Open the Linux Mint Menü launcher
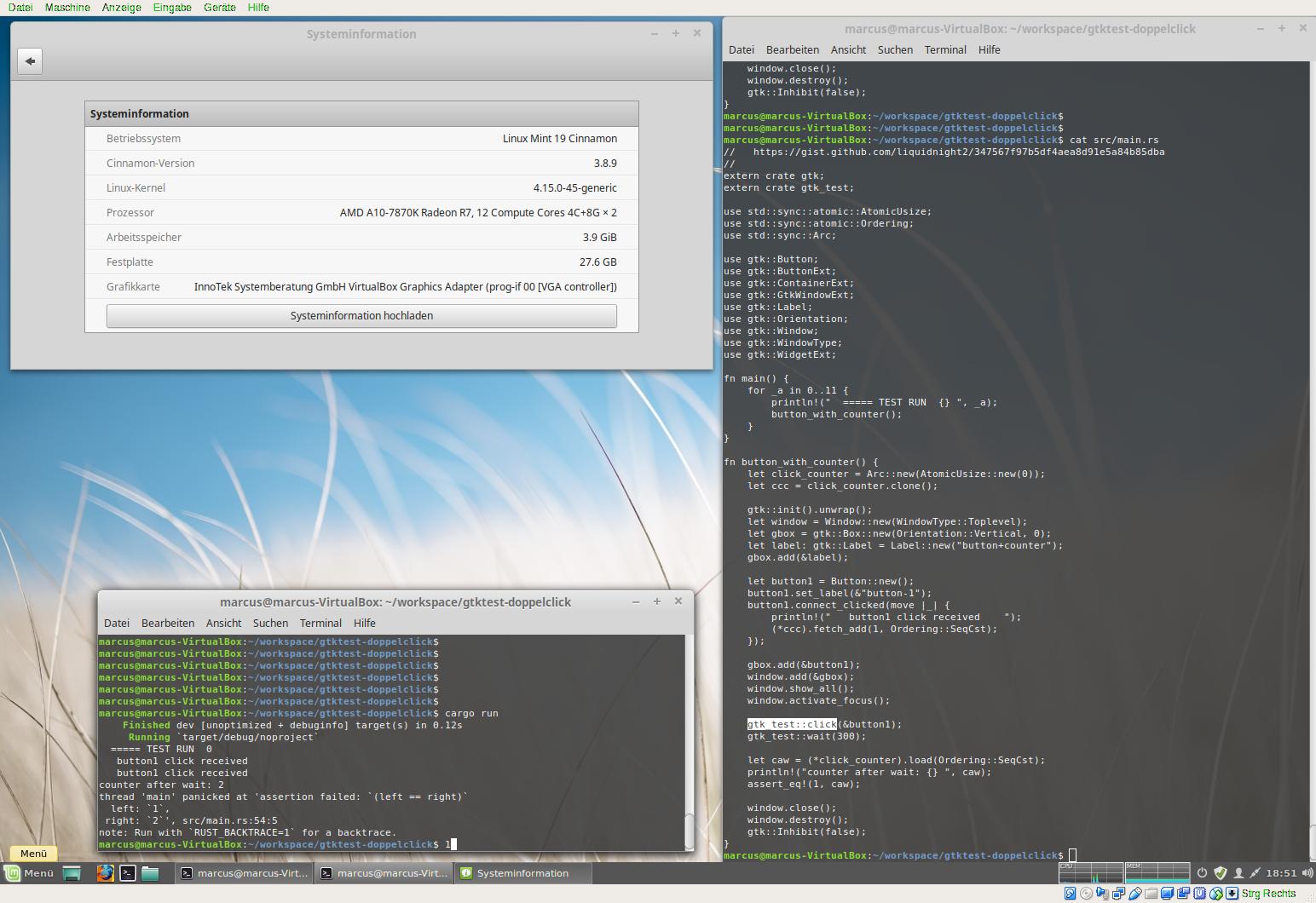 (x=30, y=873)
